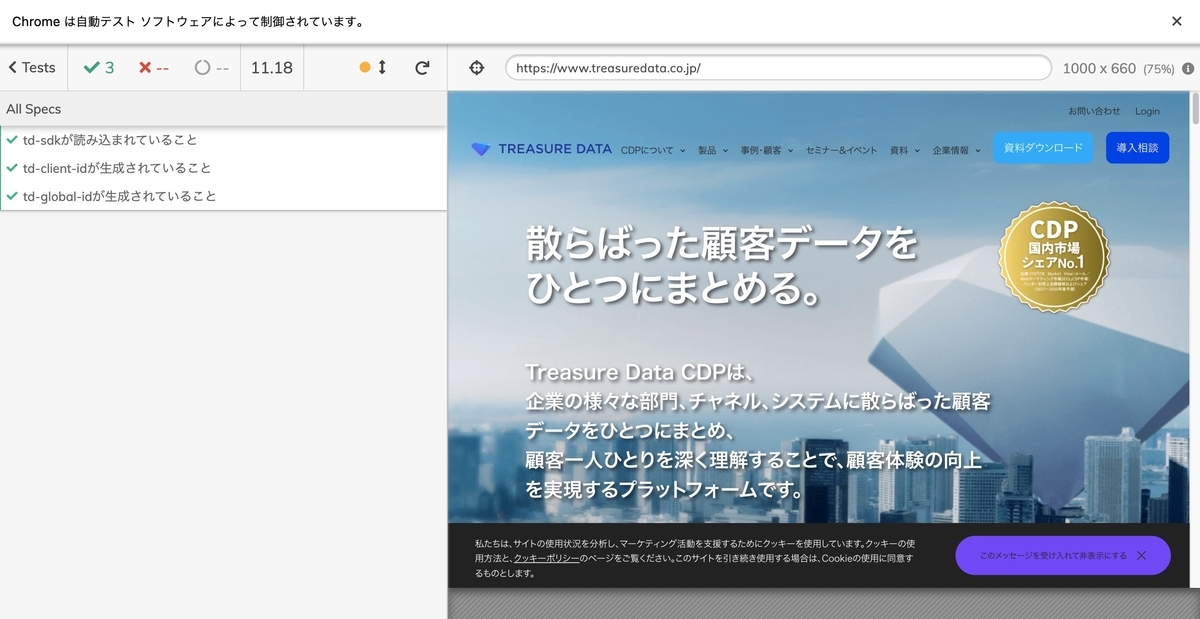Click the passed tests count checkmark
Screen dimensions: 1200x619
tap(98, 68)
